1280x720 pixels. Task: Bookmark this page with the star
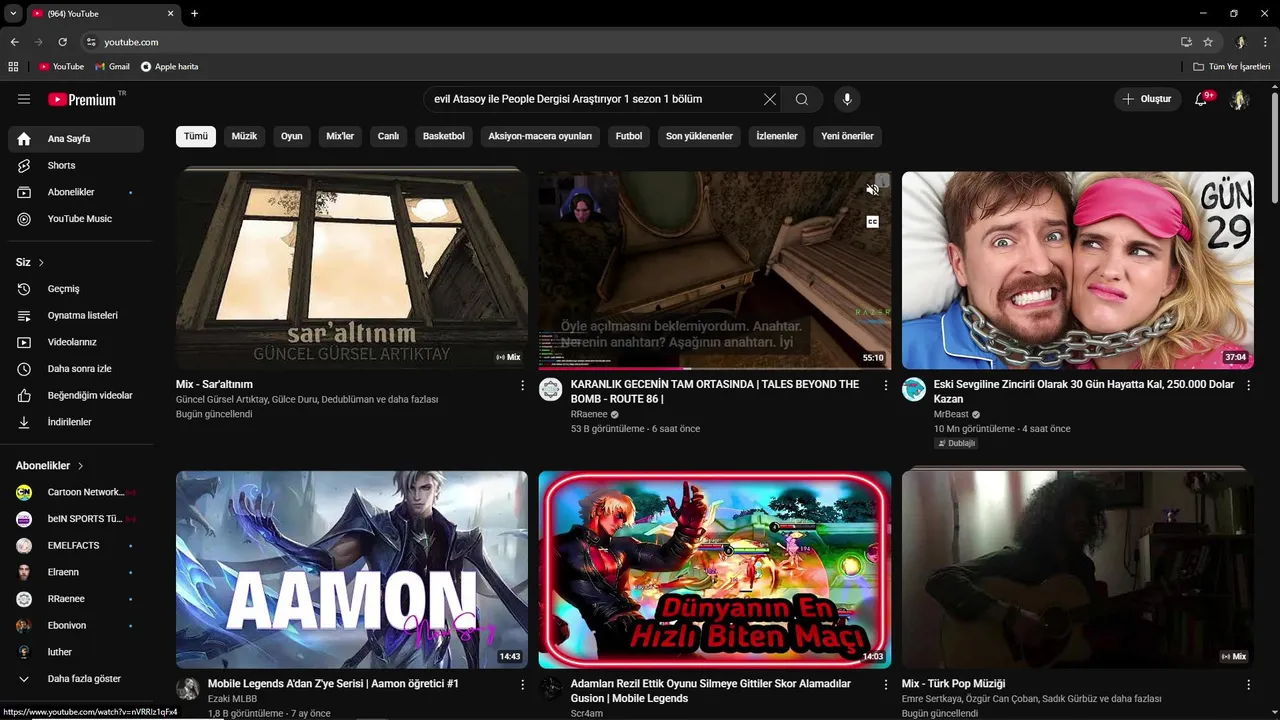(1208, 42)
